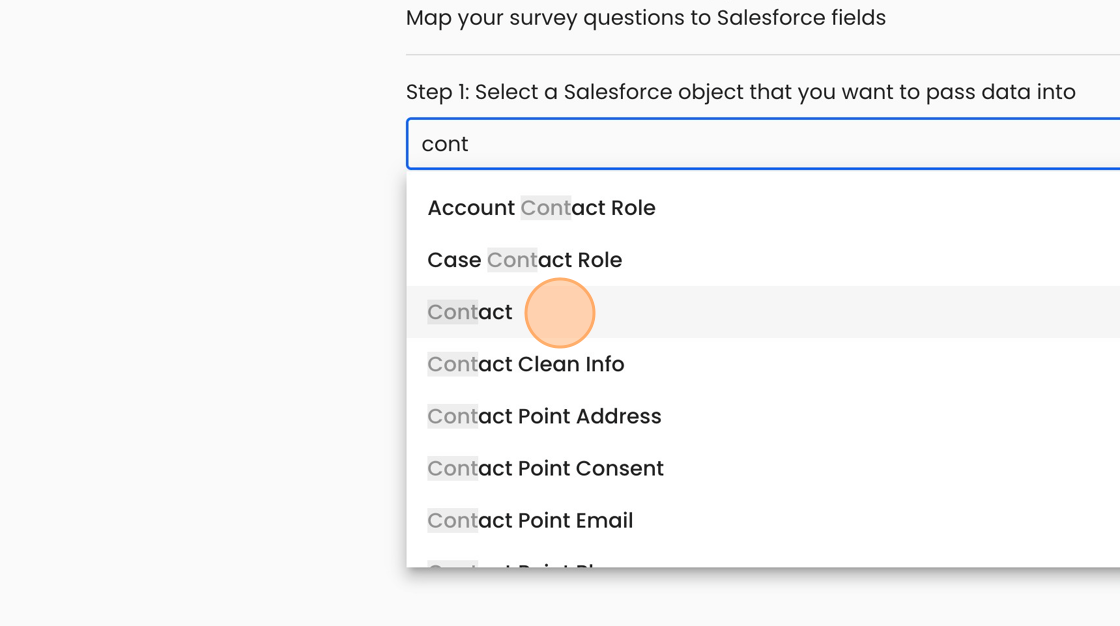Click the word "Email" in "Contact Point Email"
The width and height of the screenshot is (1120, 626).
(x=604, y=520)
